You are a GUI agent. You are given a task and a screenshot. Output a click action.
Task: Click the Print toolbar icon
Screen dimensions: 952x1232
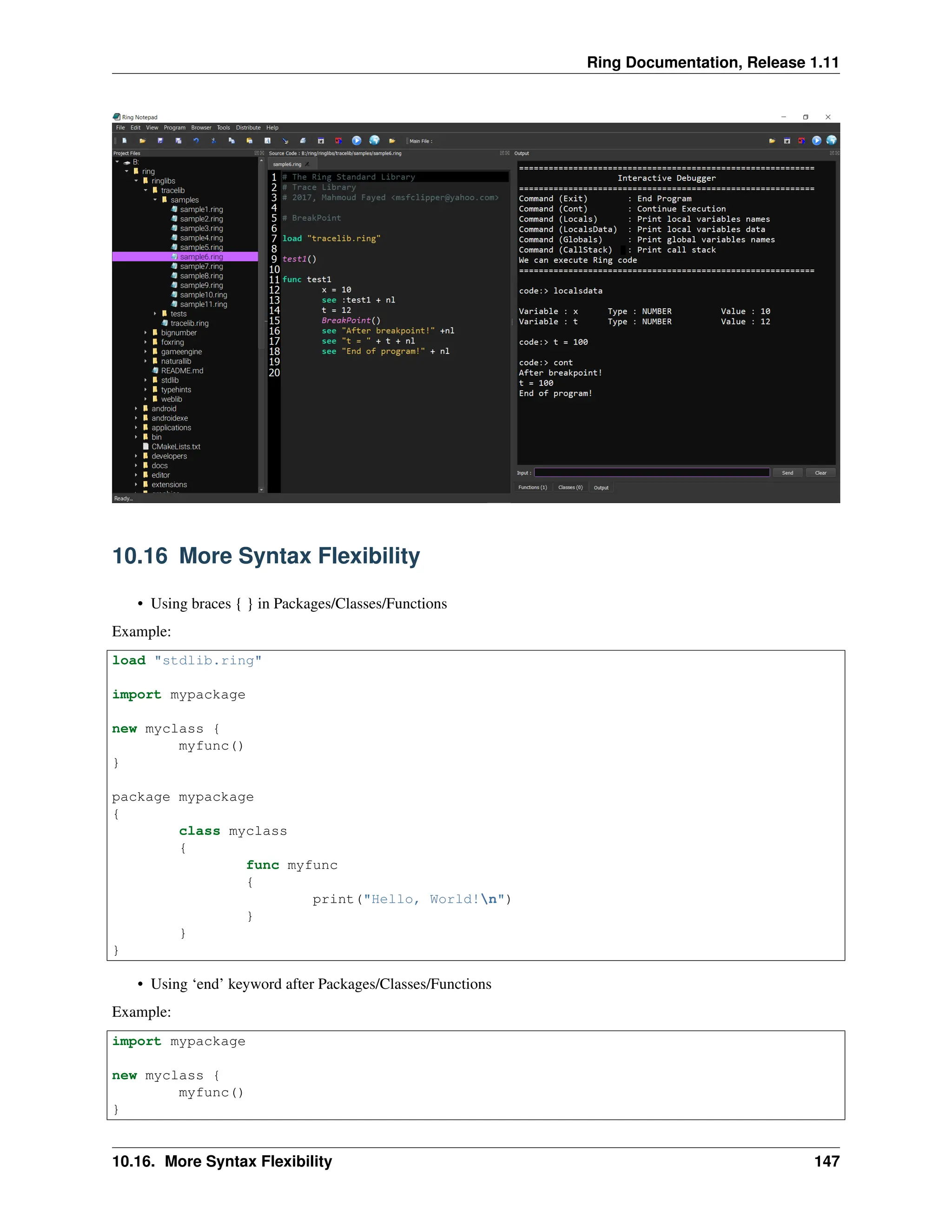pos(303,140)
